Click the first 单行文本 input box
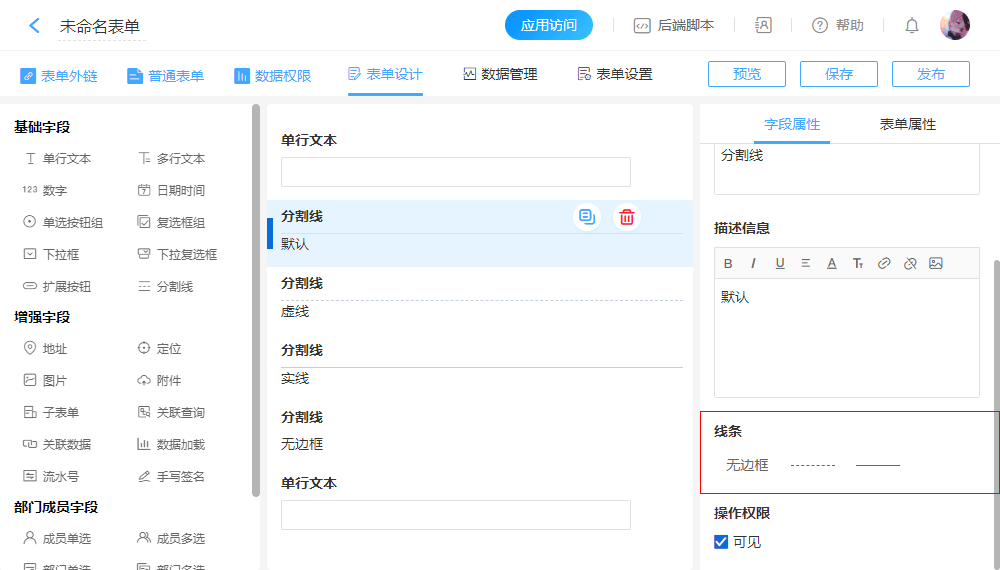 coord(455,172)
